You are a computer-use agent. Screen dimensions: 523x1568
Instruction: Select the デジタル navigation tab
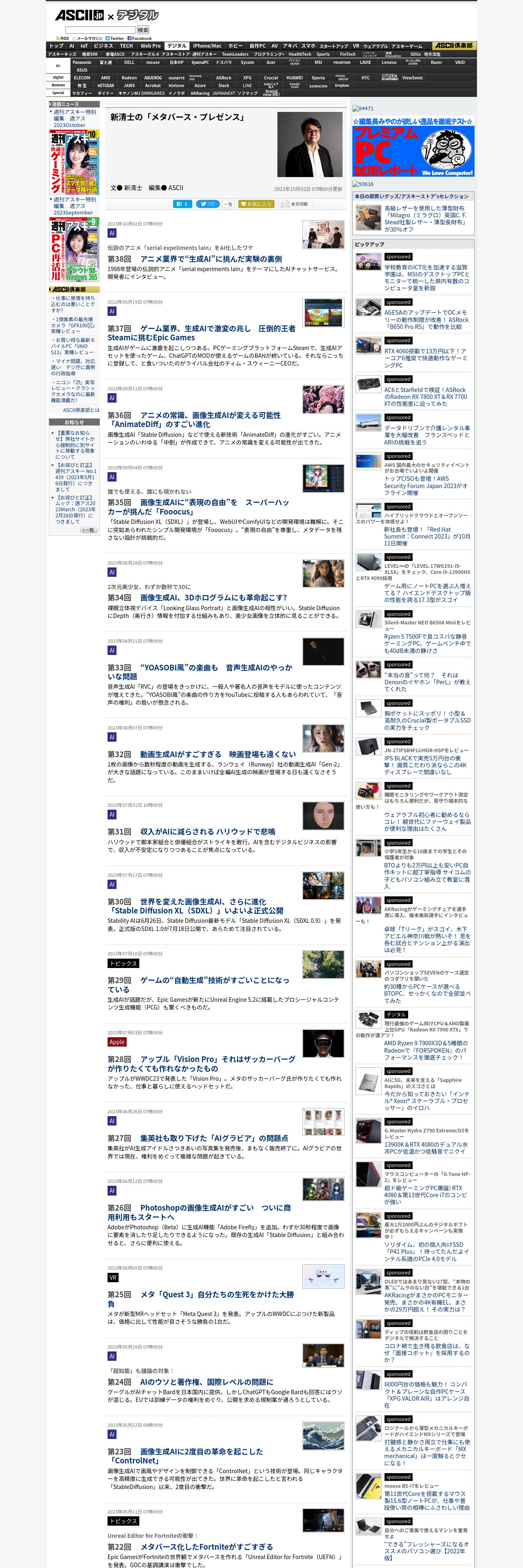(176, 46)
